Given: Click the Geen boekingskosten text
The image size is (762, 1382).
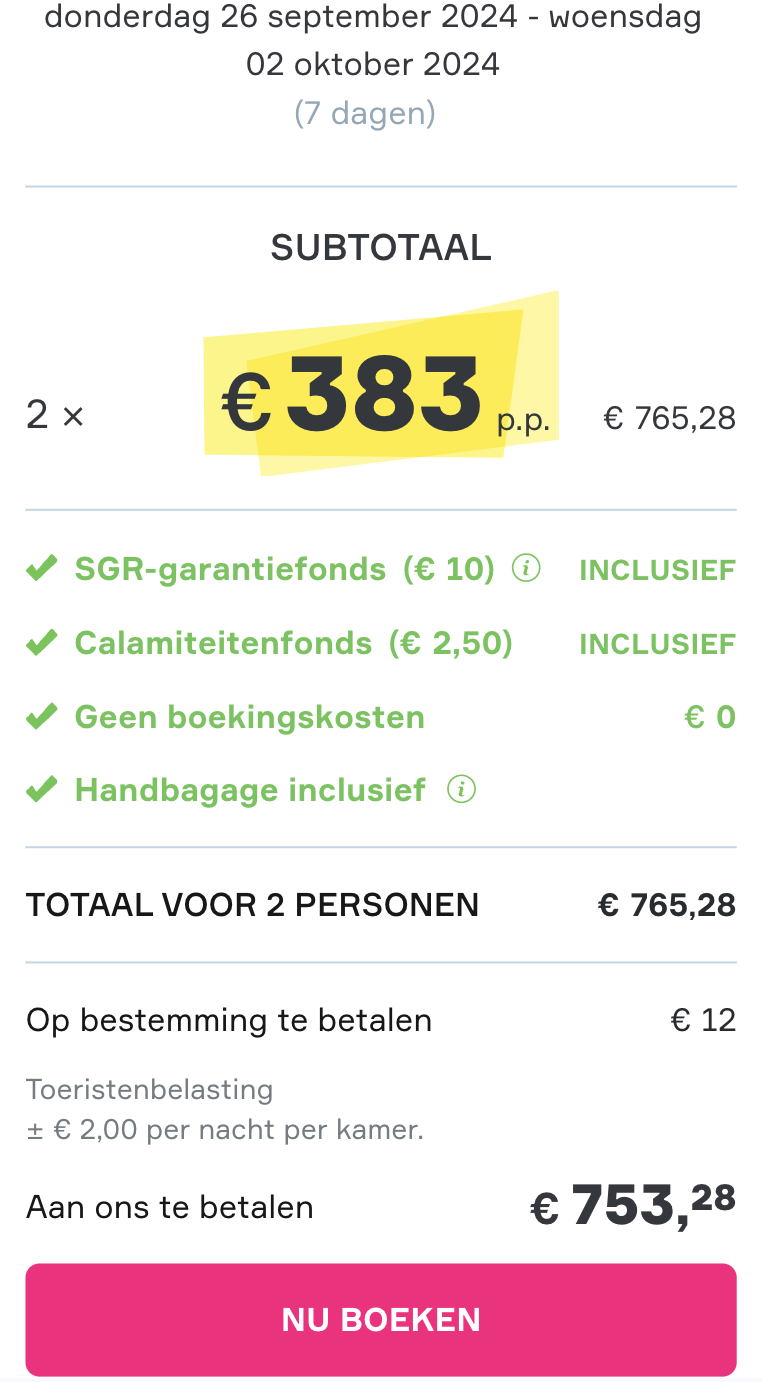Looking at the screenshot, I should [250, 717].
